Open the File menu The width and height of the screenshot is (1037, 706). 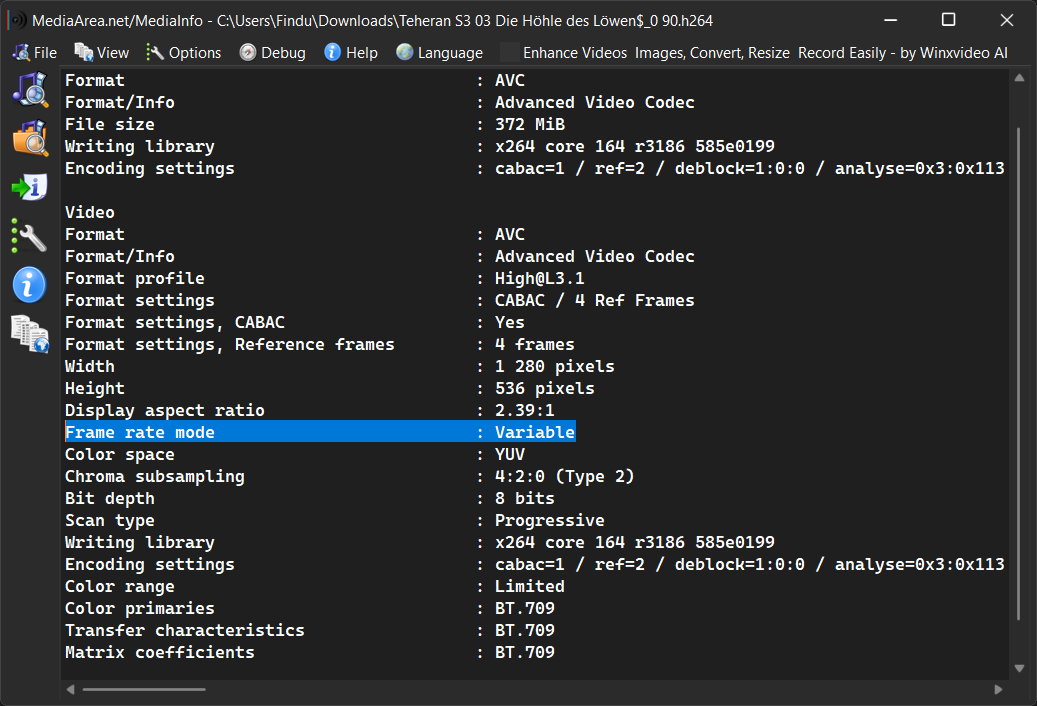tap(36, 53)
